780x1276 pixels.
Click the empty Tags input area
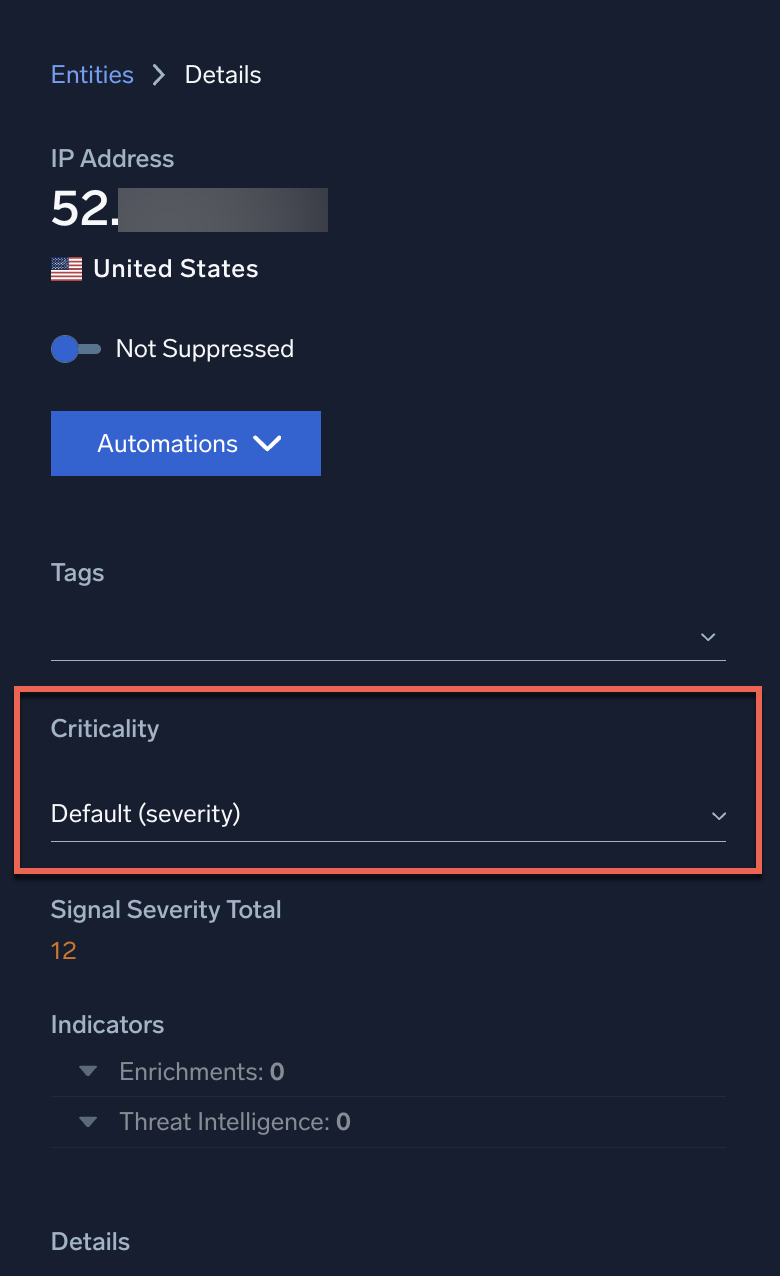point(300,640)
